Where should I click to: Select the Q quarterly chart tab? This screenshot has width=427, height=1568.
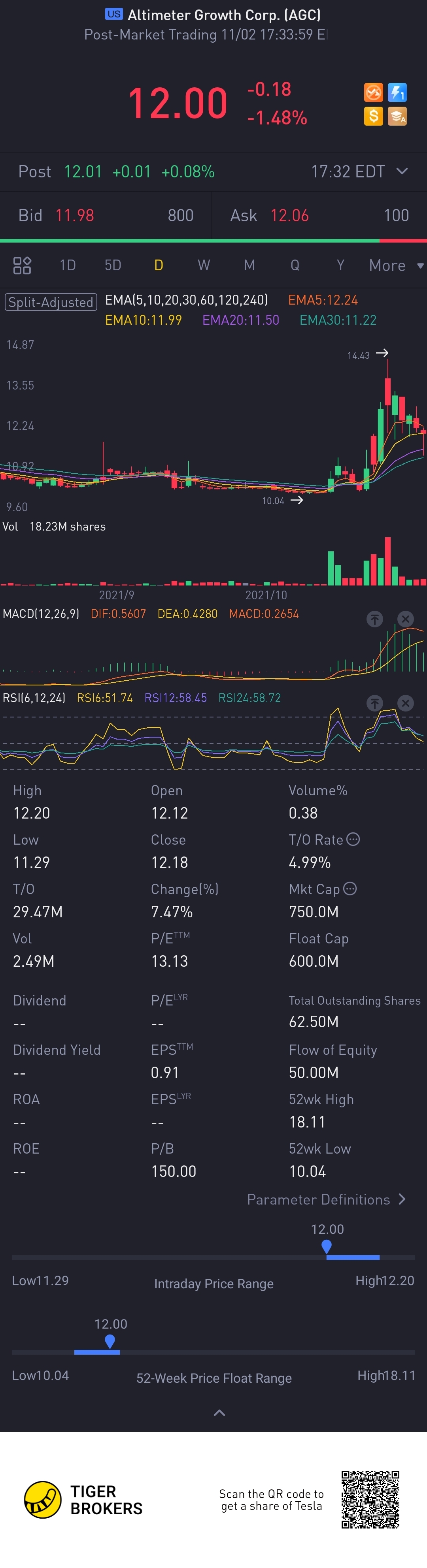(295, 265)
